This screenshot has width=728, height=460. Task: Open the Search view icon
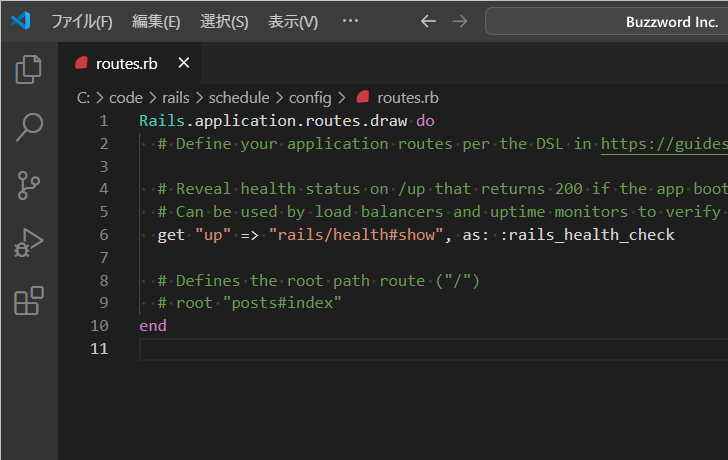(29, 127)
